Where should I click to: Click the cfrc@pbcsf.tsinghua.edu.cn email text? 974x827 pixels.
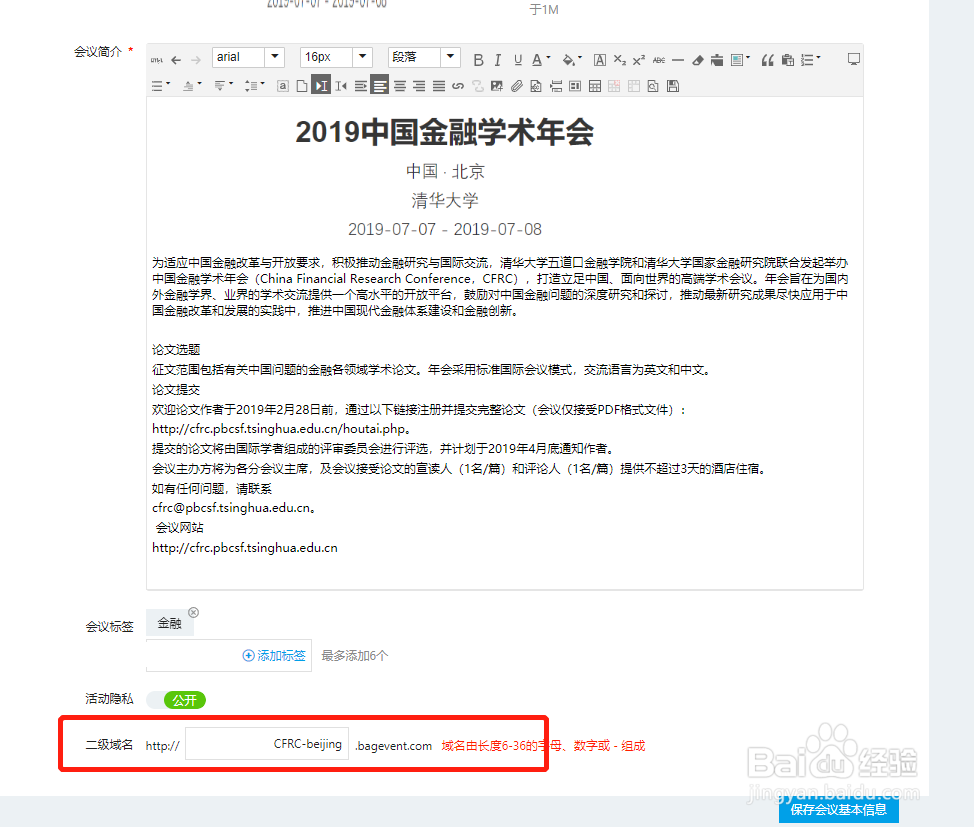[x=234, y=508]
